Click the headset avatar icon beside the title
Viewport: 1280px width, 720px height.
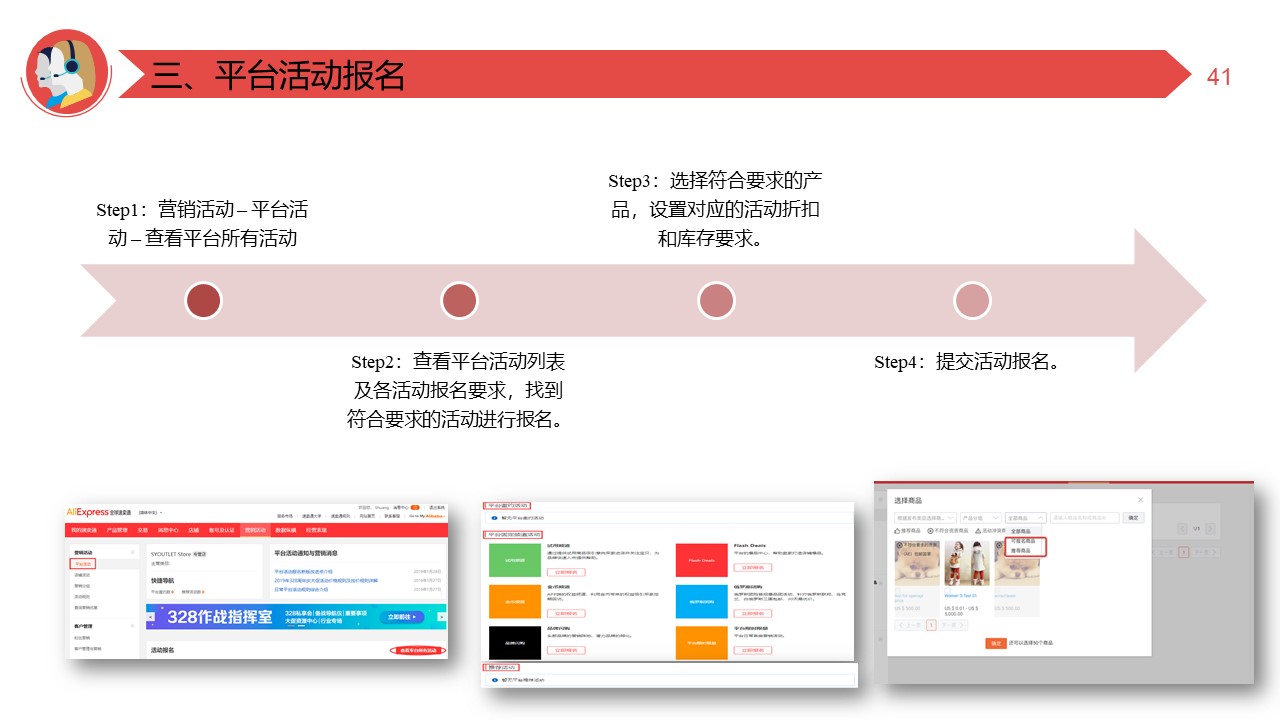click(x=67, y=73)
